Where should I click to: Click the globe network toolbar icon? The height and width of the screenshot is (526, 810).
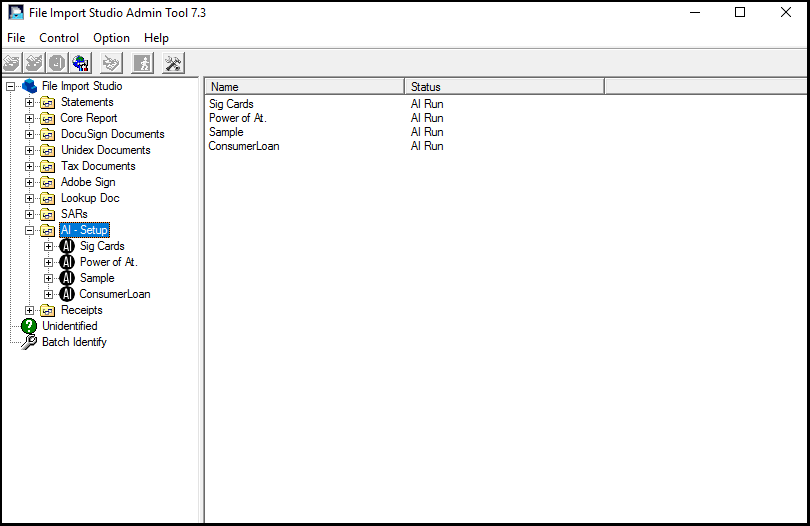coord(81,63)
